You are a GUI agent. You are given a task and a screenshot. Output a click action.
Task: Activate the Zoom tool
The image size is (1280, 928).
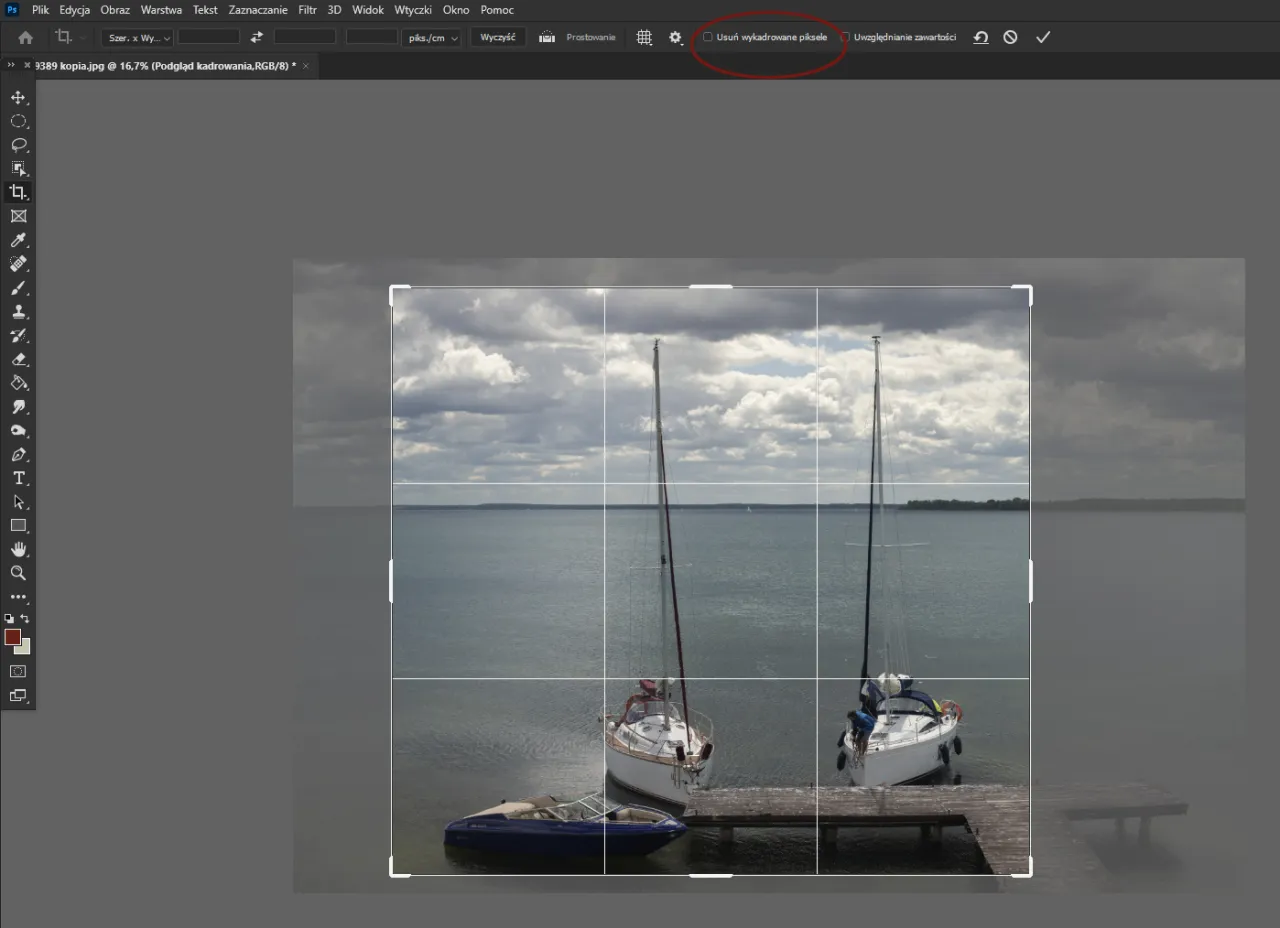tap(18, 573)
